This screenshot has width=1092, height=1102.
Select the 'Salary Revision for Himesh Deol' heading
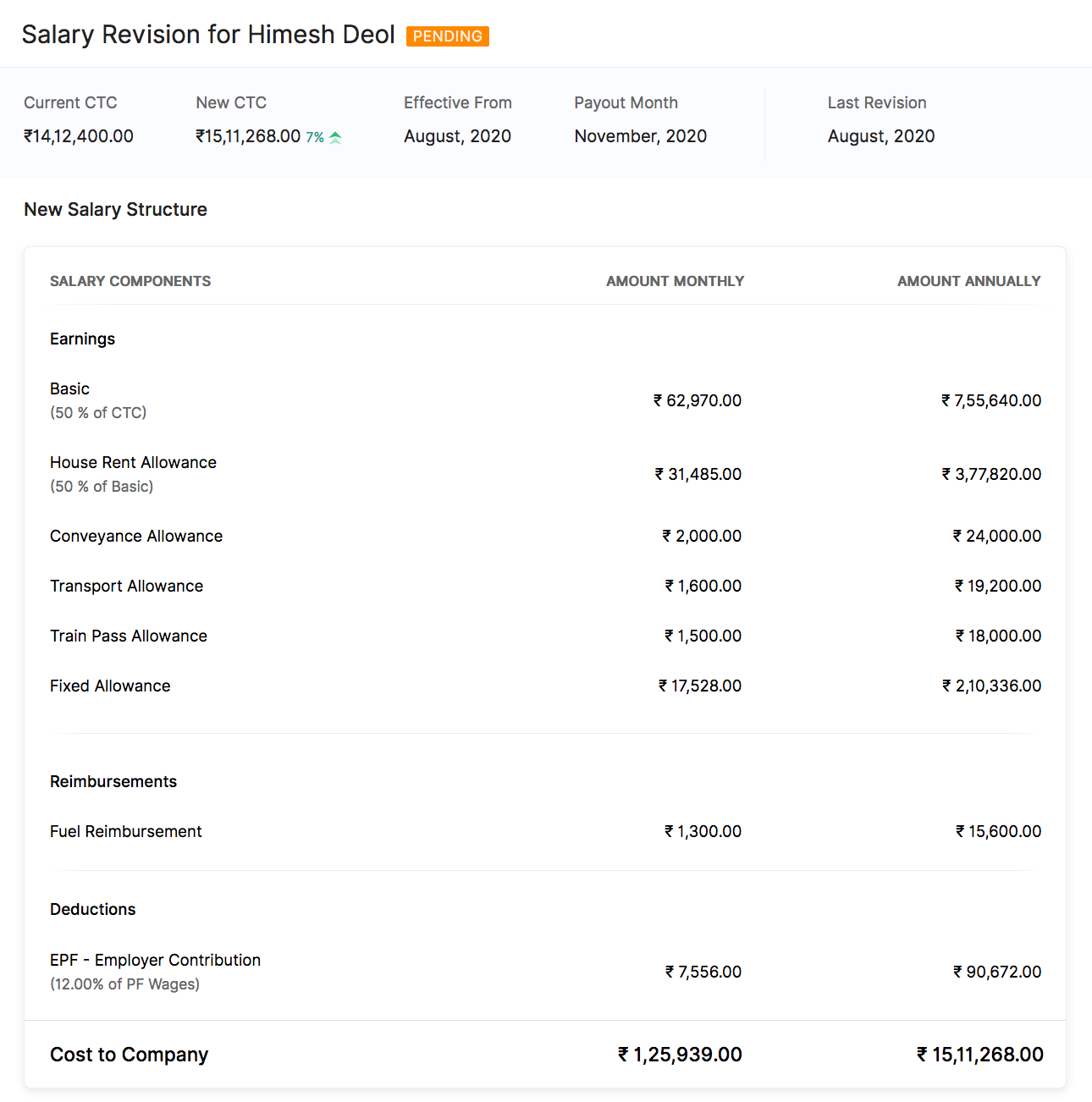coord(208,35)
